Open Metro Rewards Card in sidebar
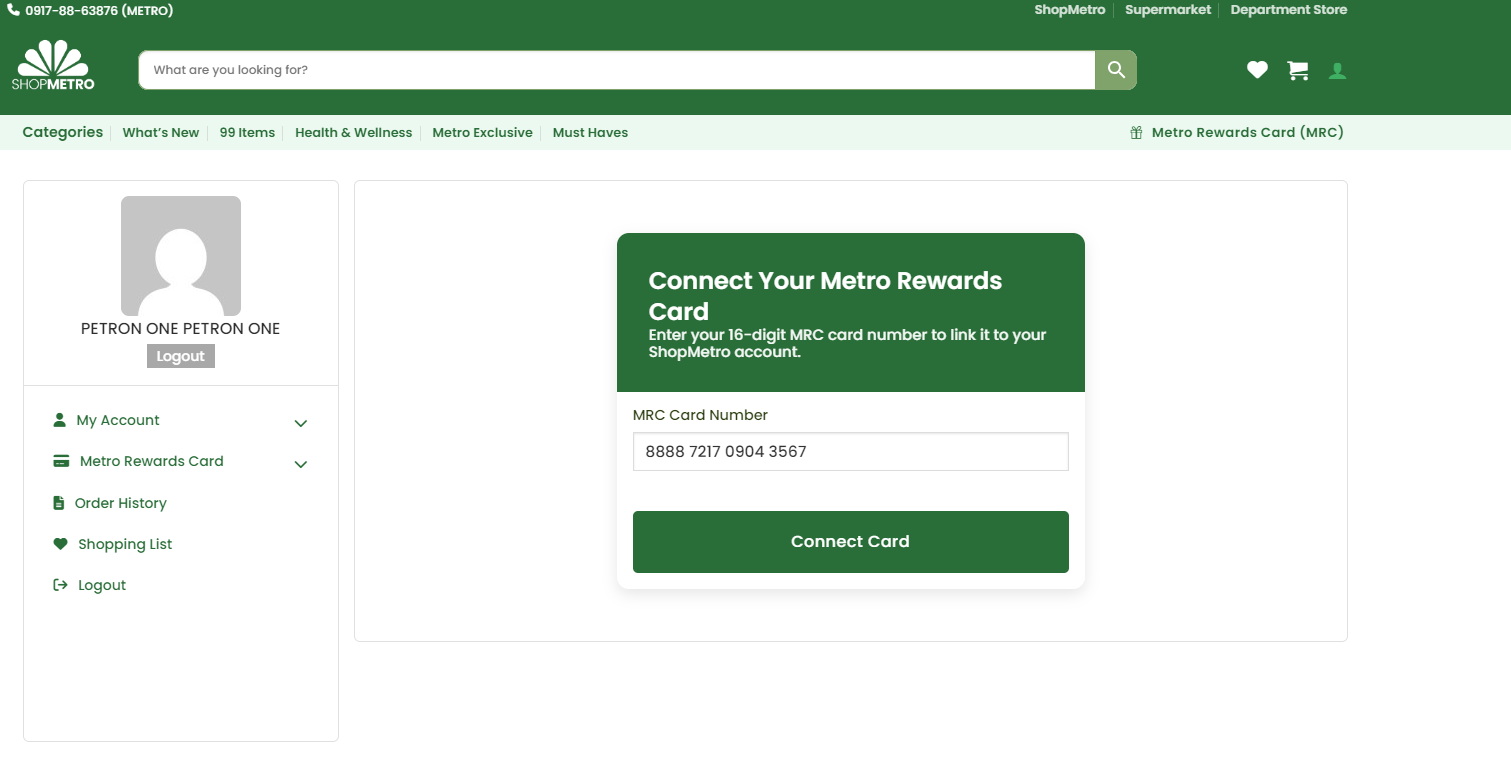Screen dimensions: 1511x761 coord(151,461)
